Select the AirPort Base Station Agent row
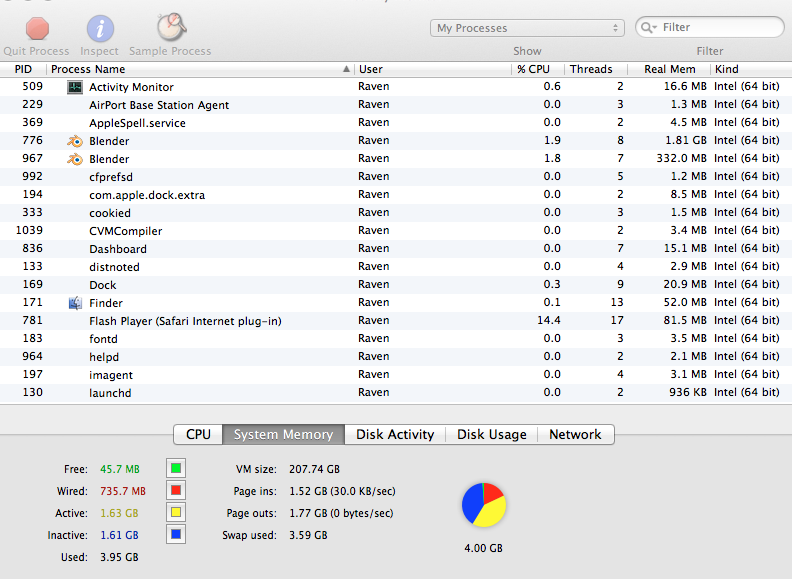This screenshot has width=792, height=579. tap(396, 105)
